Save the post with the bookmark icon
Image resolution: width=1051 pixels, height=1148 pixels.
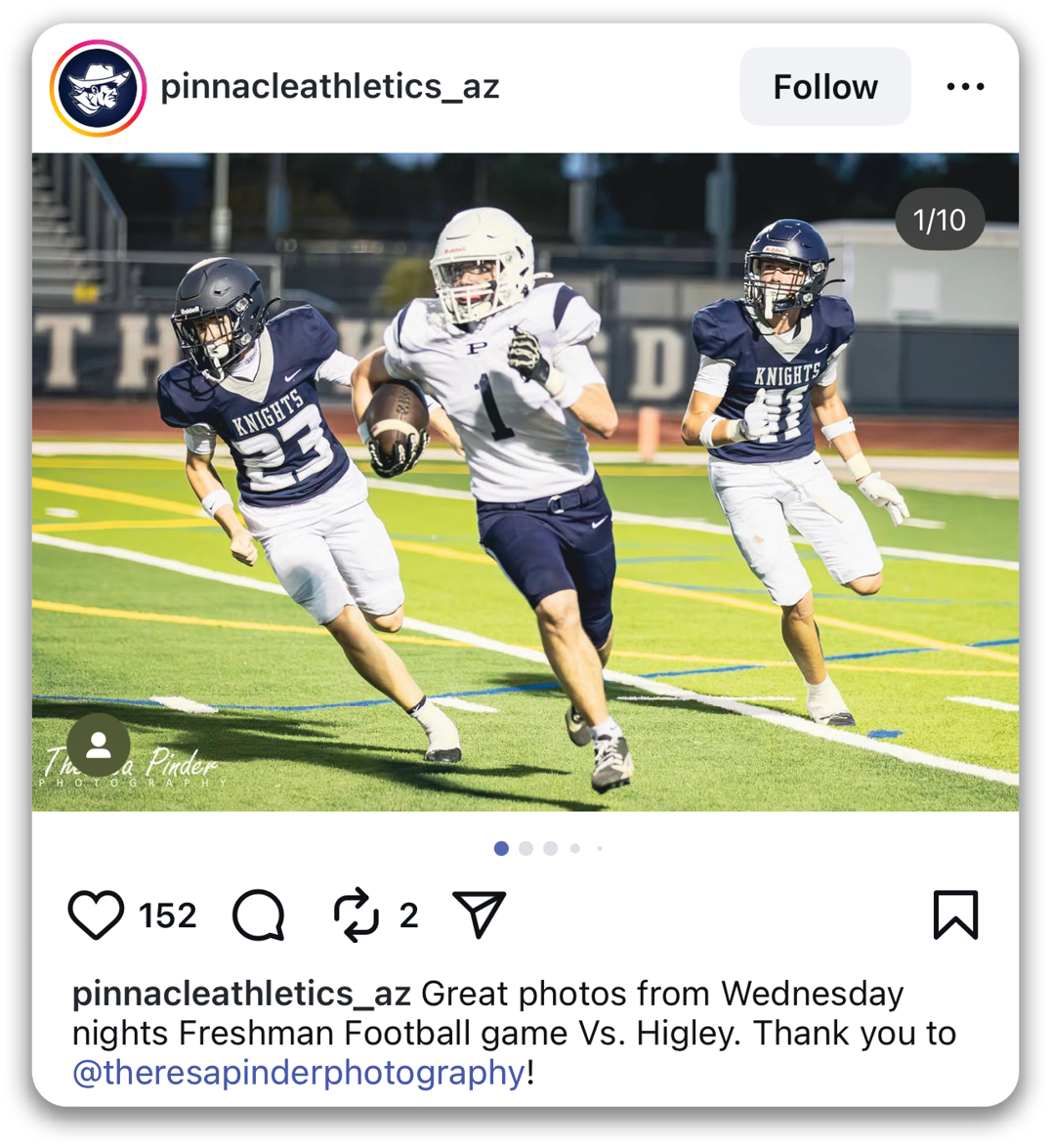(x=956, y=914)
